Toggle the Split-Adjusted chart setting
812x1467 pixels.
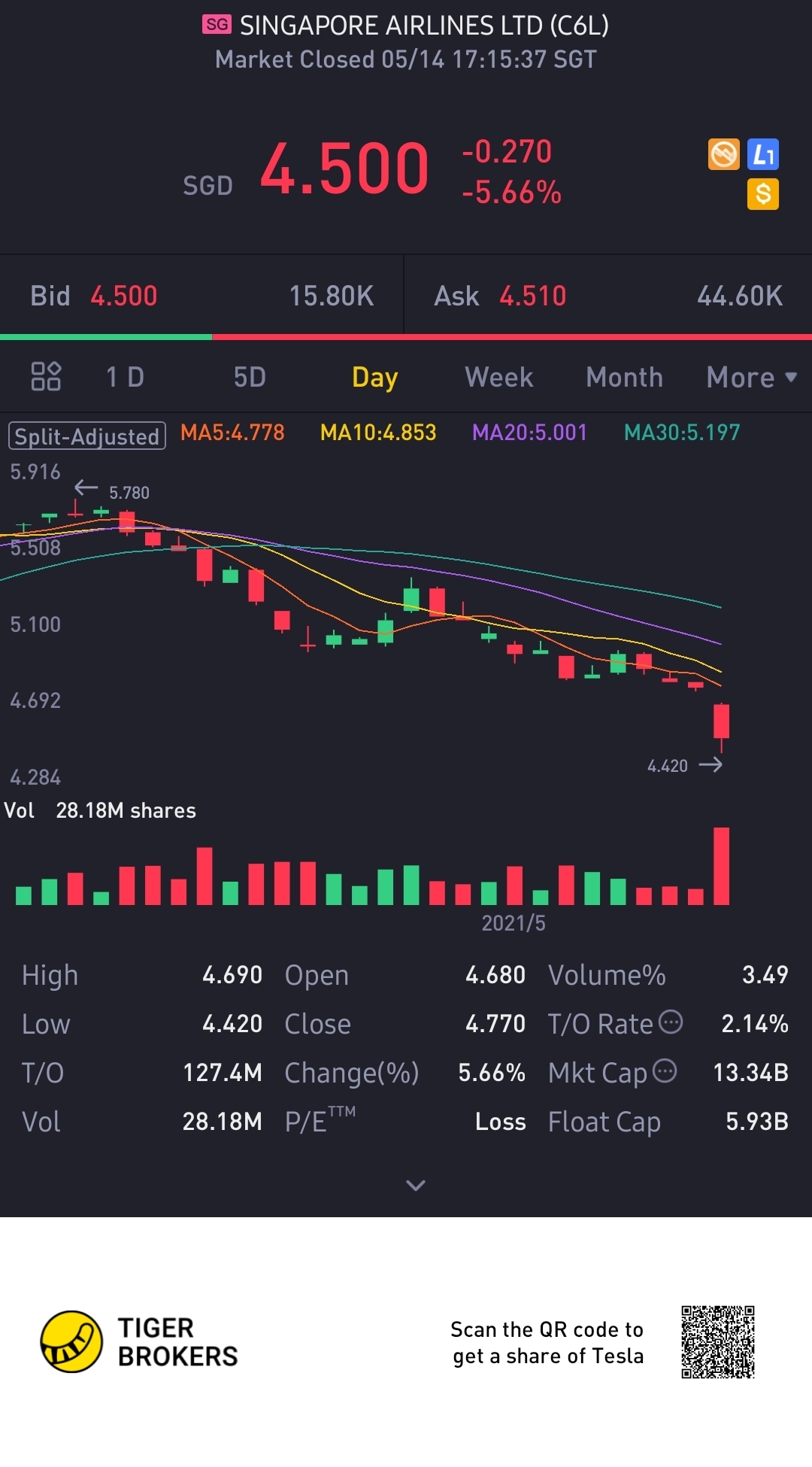(x=87, y=436)
